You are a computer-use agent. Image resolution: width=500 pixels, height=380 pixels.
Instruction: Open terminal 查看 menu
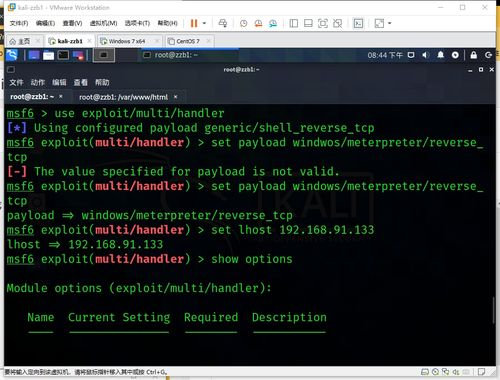(80, 82)
